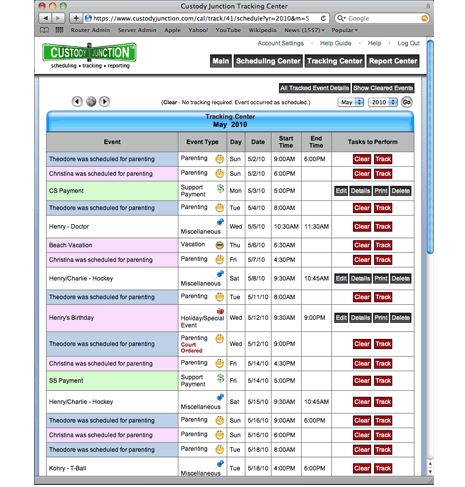
Task: Click the sunglasses face in Beach Vacation row
Action: (x=219, y=245)
